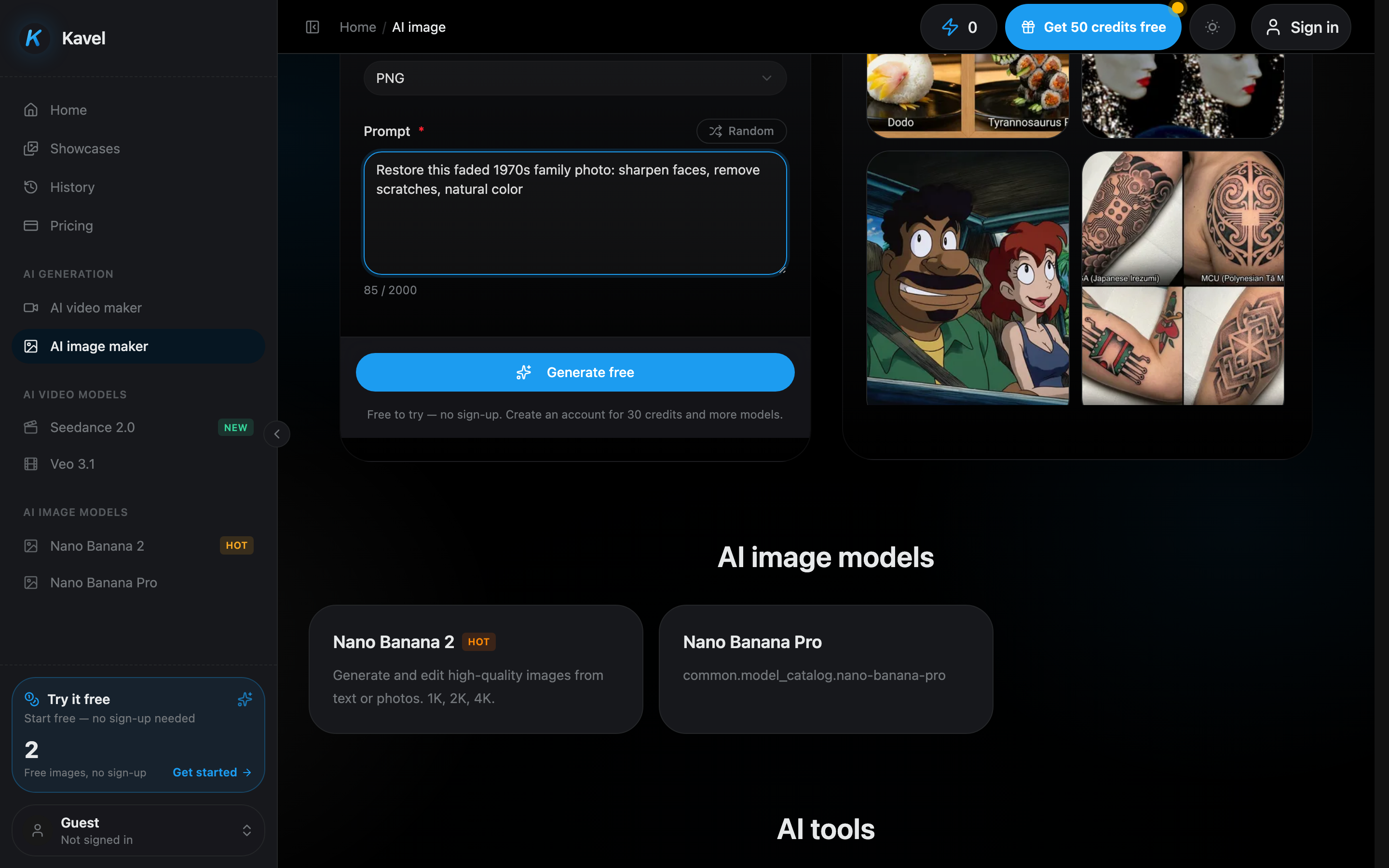Screen dimensions: 1389x868
Task: Open the Nano Banana Pro model card
Action: (x=826, y=669)
